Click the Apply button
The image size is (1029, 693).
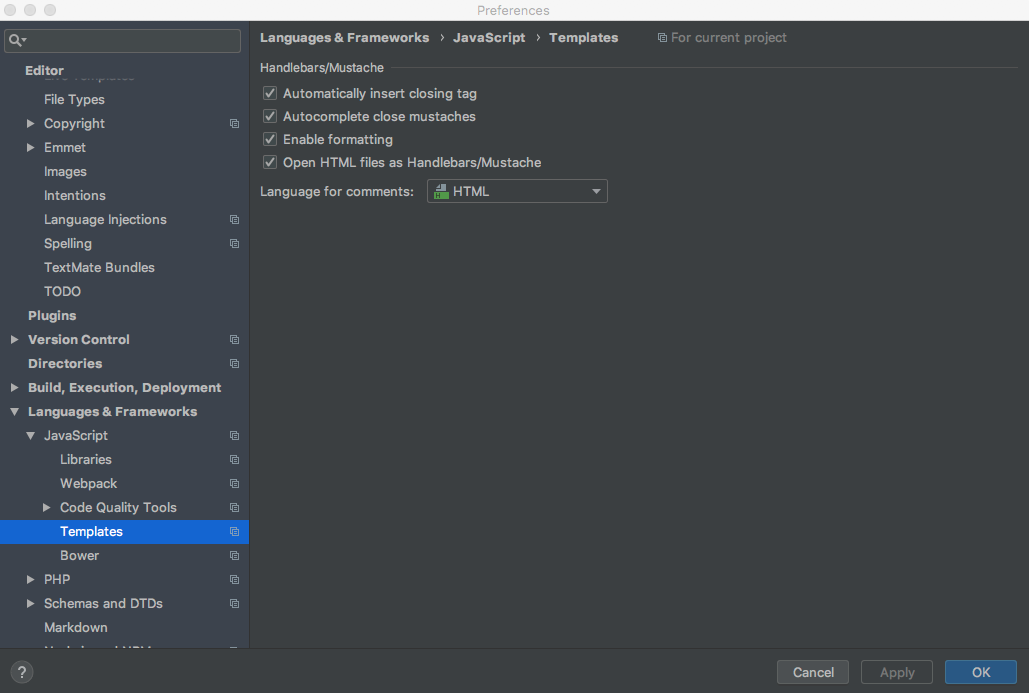(896, 671)
